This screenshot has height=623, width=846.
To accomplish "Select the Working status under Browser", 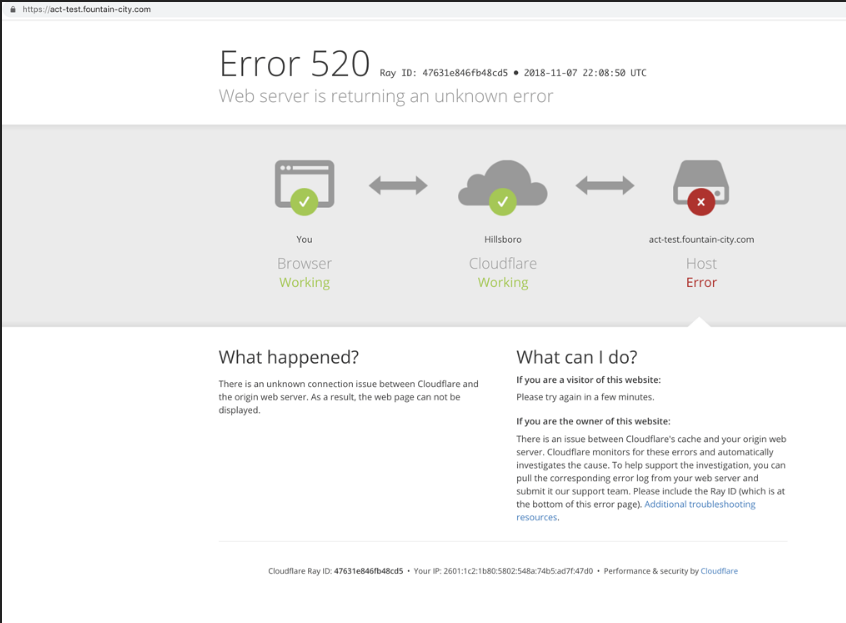I will coord(304,283).
